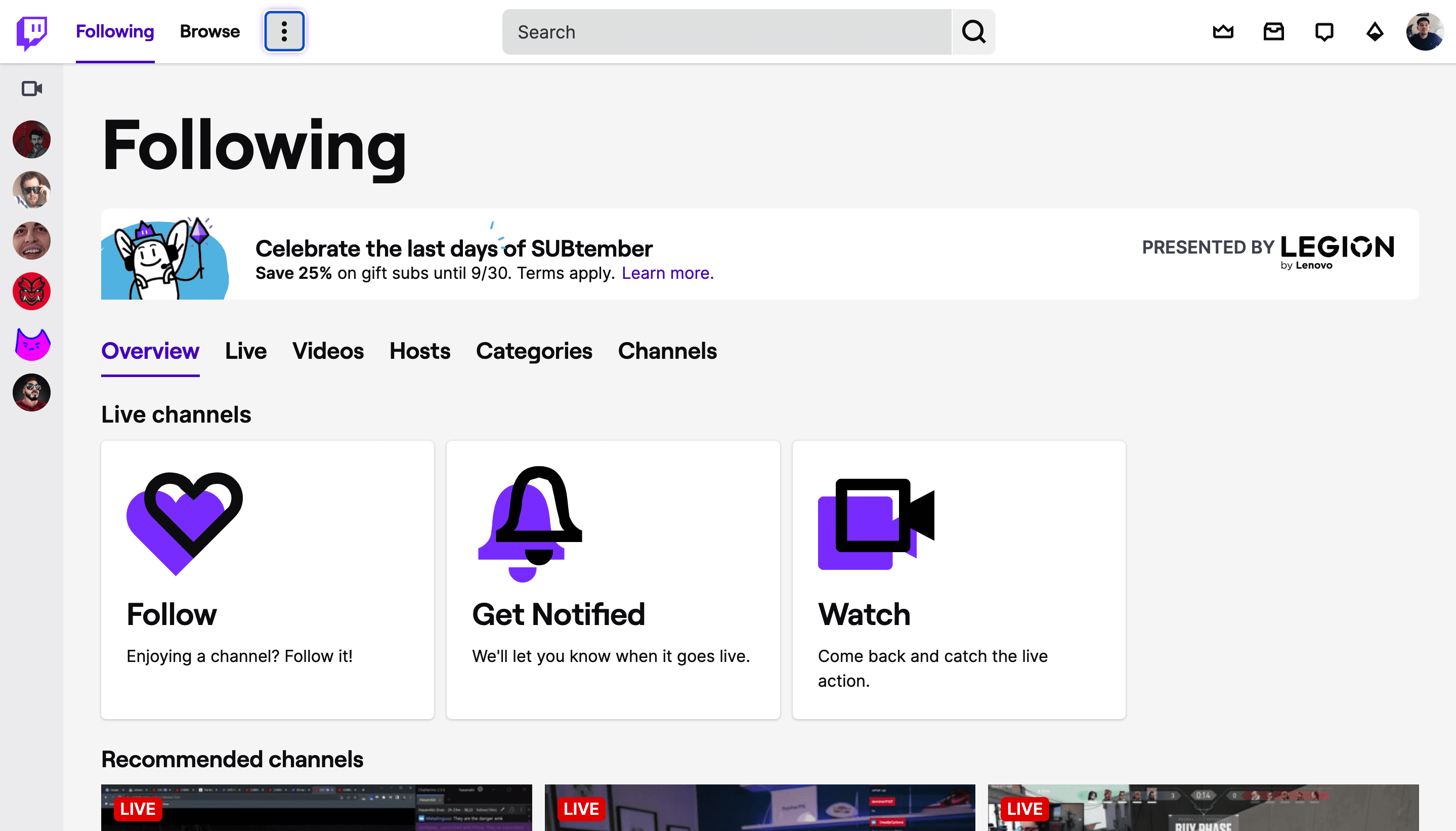Open sidebar channel with smiling face avatar
The image size is (1456, 831).
pyautogui.click(x=31, y=240)
